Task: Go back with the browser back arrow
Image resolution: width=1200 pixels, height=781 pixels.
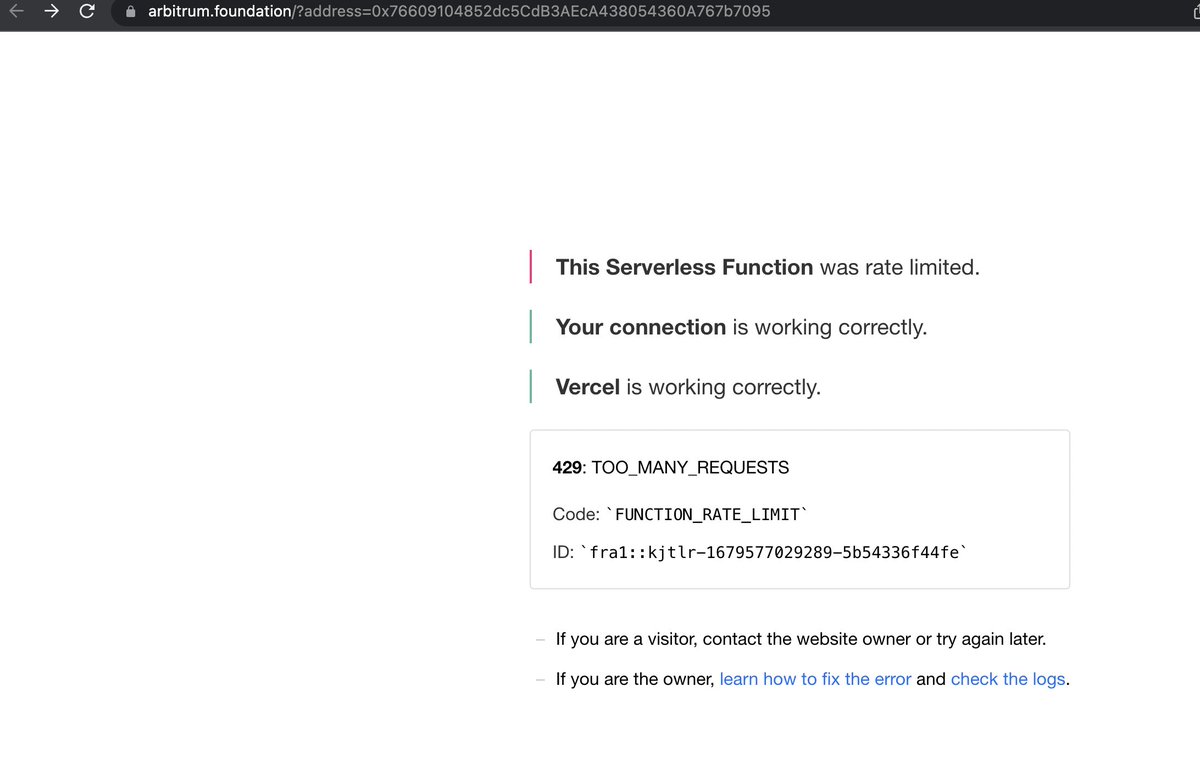Action: (x=16, y=12)
